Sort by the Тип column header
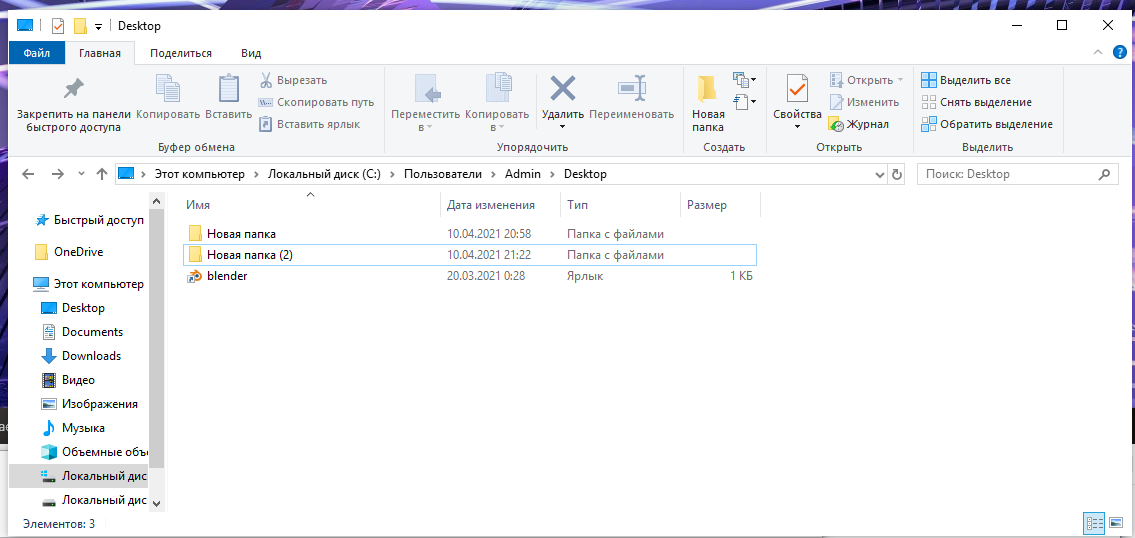1135x538 pixels. (620, 206)
